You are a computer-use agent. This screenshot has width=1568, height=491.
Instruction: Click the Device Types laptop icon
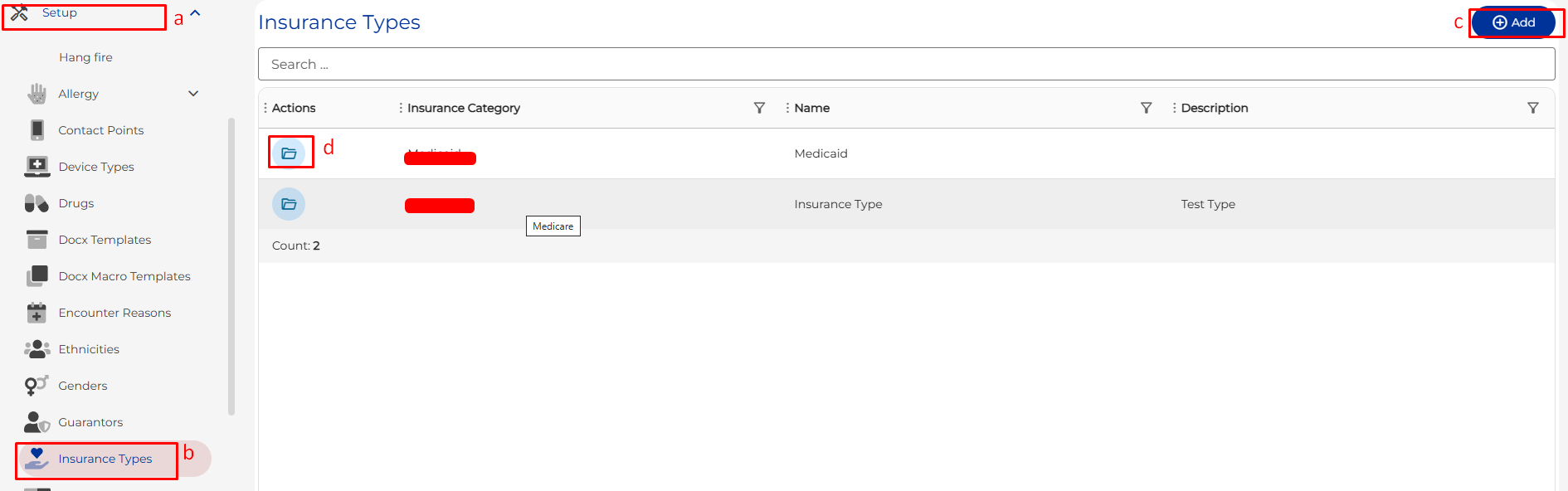click(37, 167)
